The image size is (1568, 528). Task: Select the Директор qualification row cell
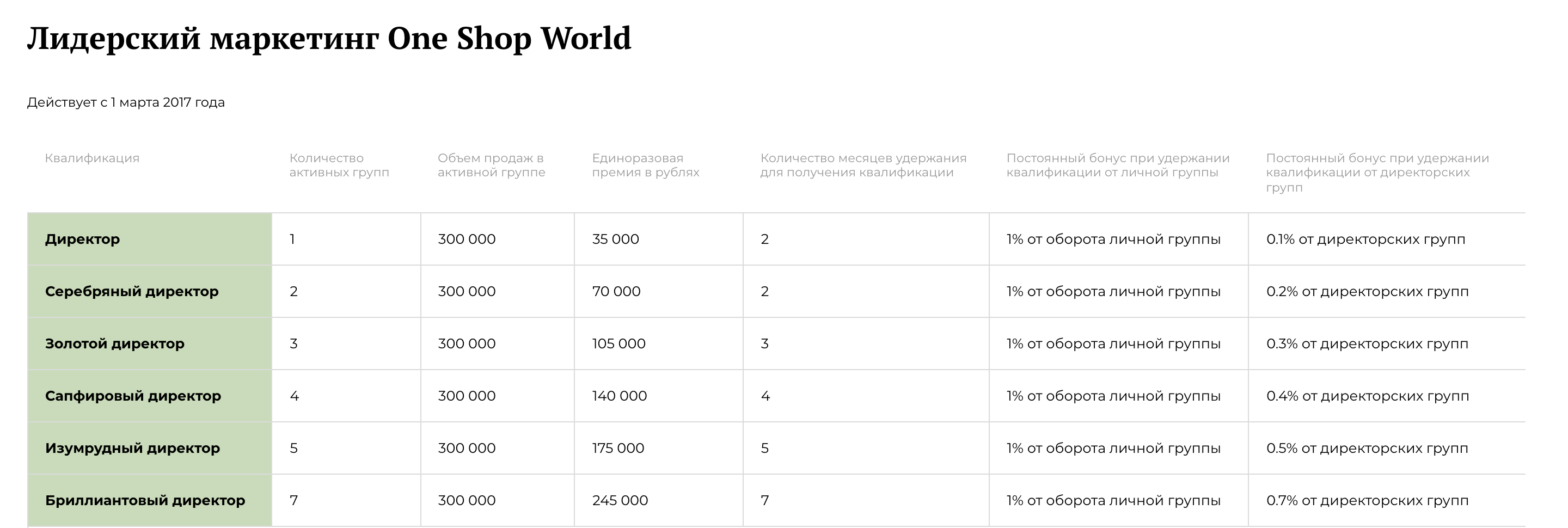[x=150, y=239]
